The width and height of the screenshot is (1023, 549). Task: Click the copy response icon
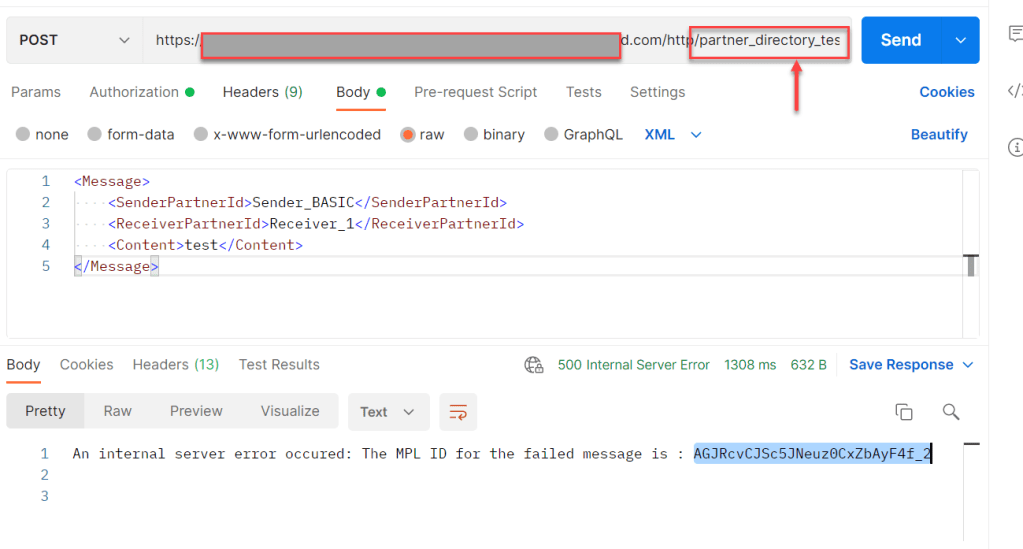tap(903, 412)
